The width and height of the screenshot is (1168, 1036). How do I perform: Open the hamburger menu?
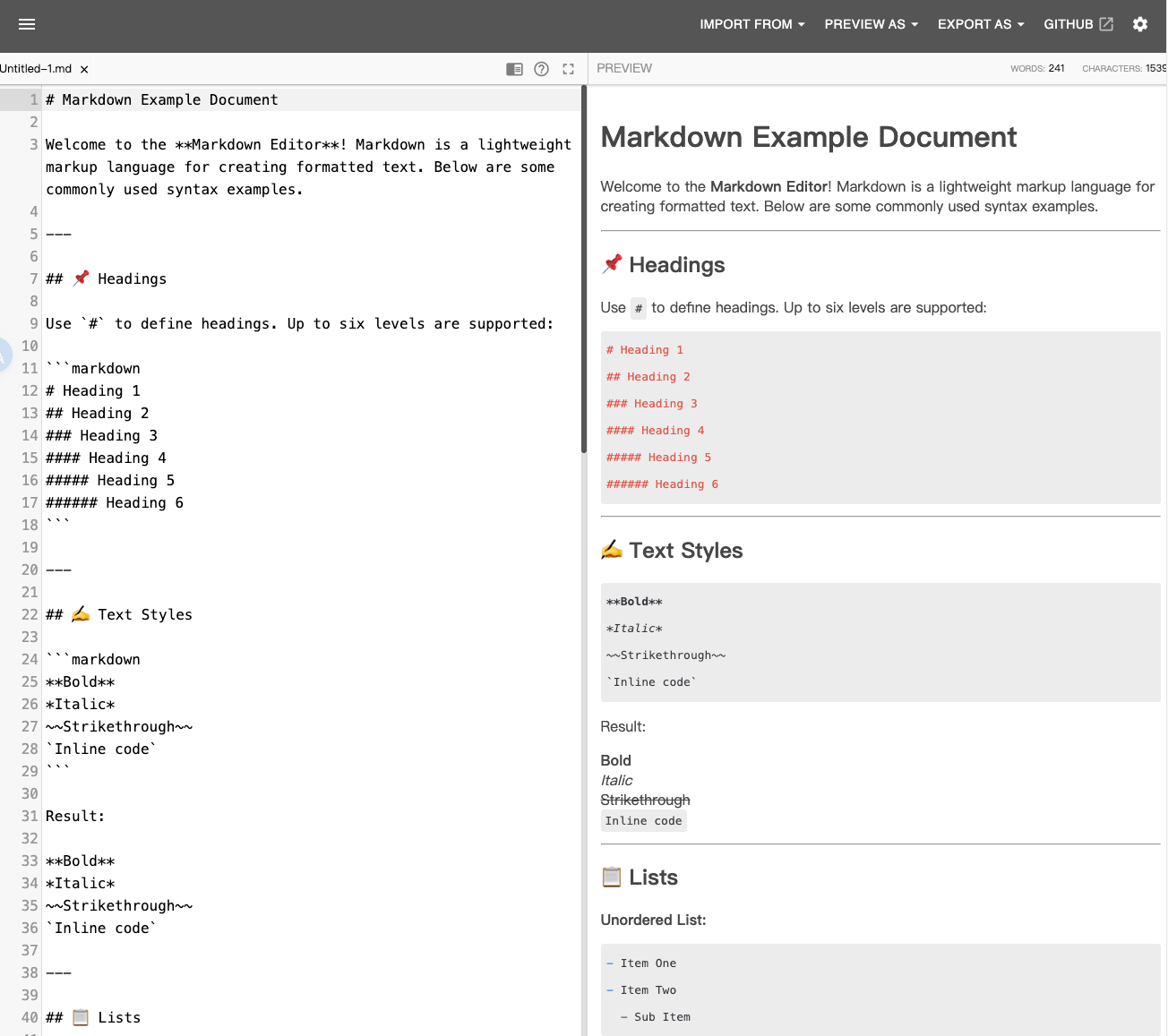tap(26, 24)
